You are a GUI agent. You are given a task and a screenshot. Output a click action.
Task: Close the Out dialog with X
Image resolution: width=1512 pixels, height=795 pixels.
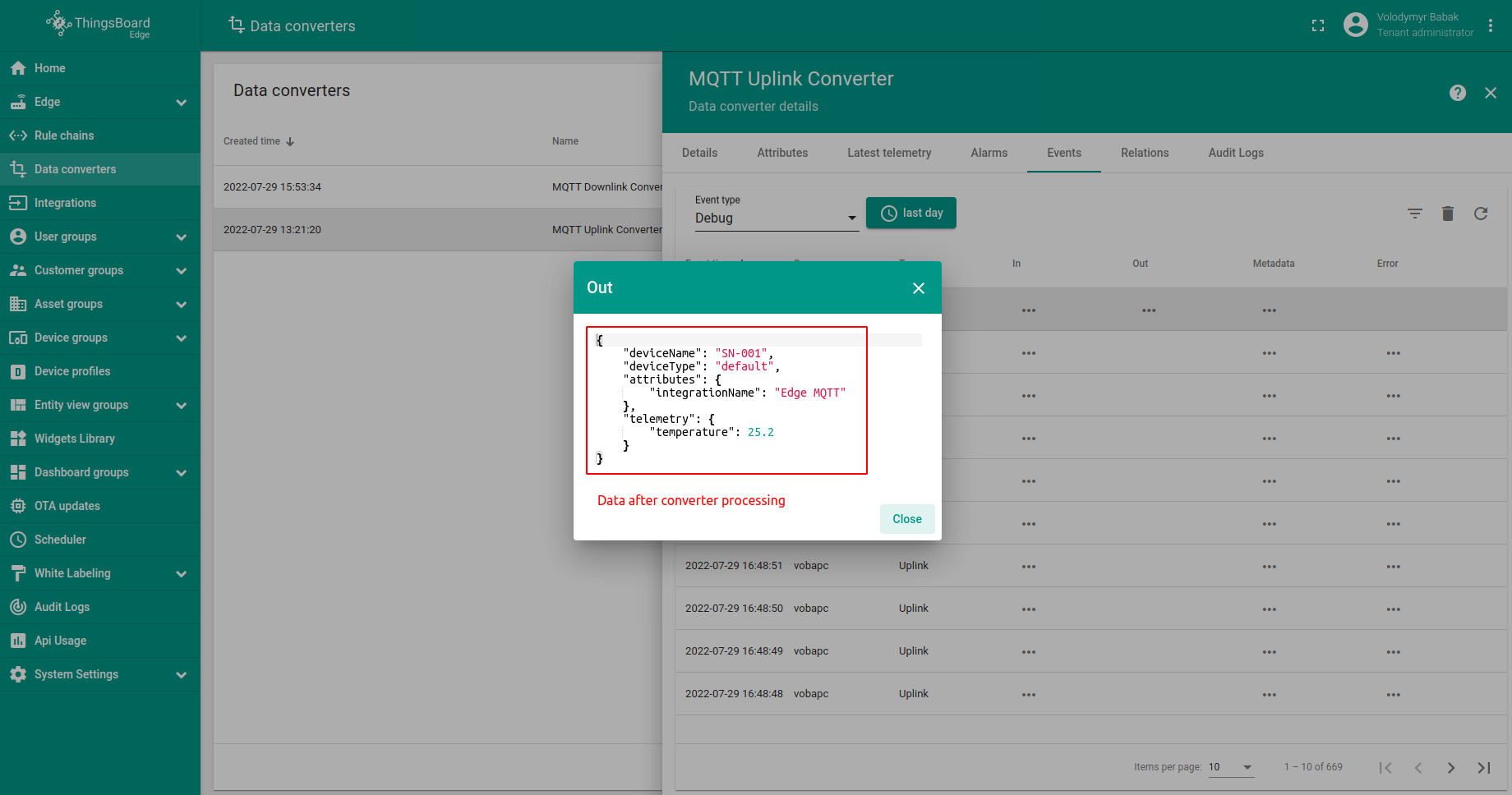click(919, 288)
